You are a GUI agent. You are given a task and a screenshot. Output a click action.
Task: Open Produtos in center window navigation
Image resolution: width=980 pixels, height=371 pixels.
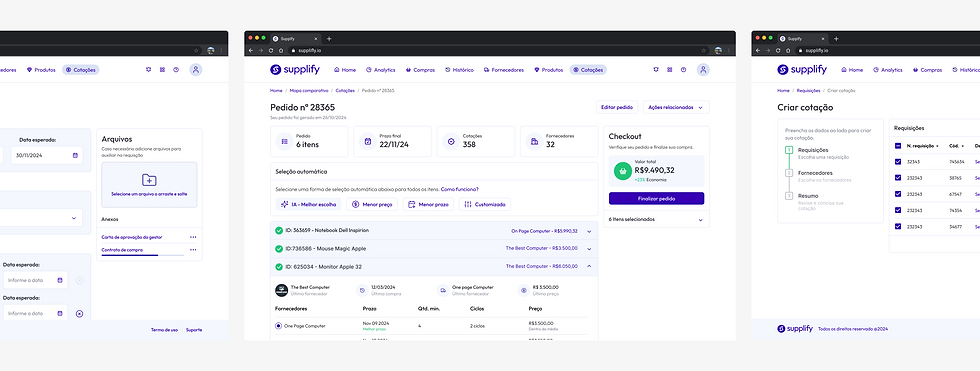(x=548, y=70)
